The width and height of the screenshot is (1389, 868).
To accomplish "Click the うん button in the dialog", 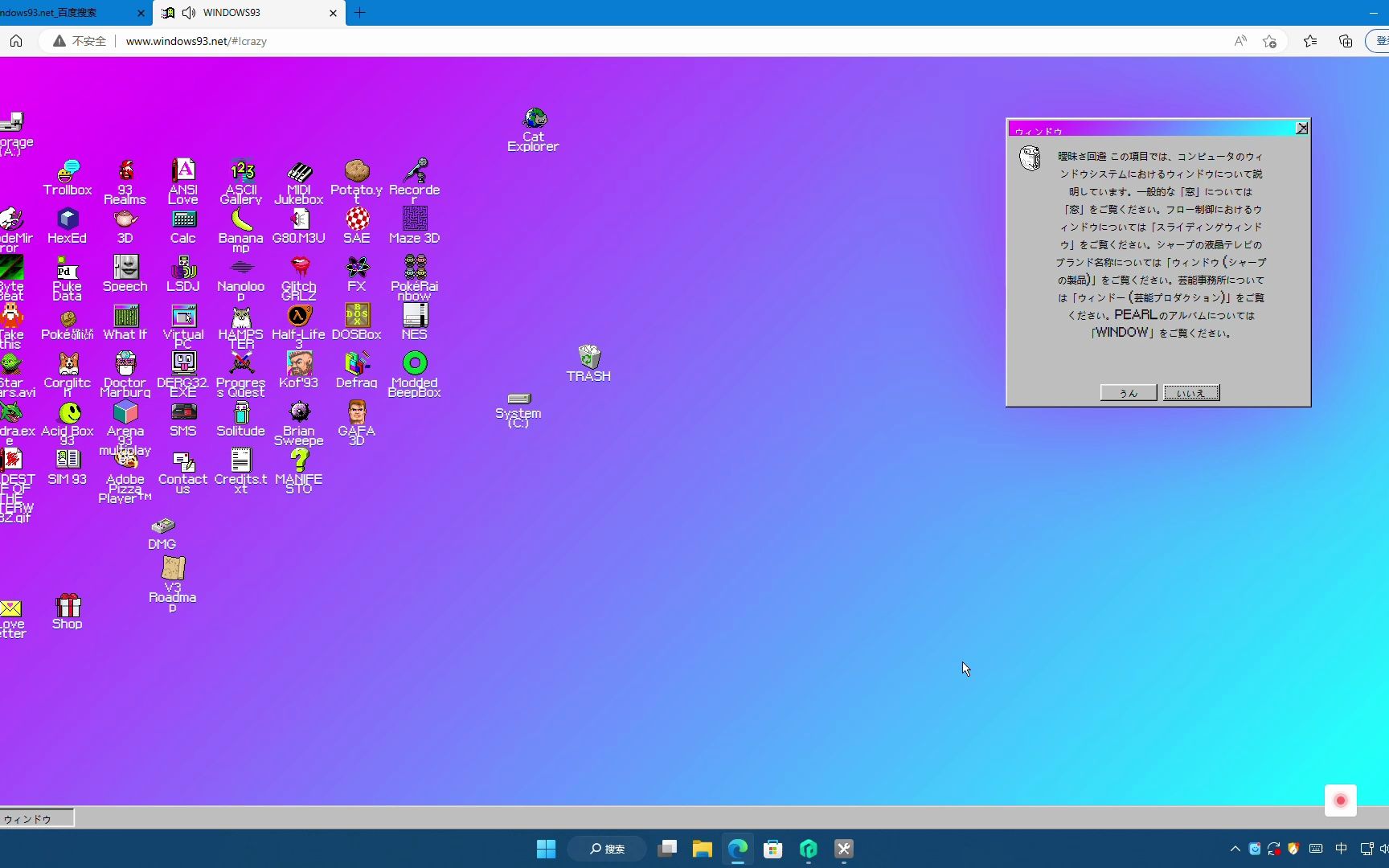I will (x=1129, y=392).
